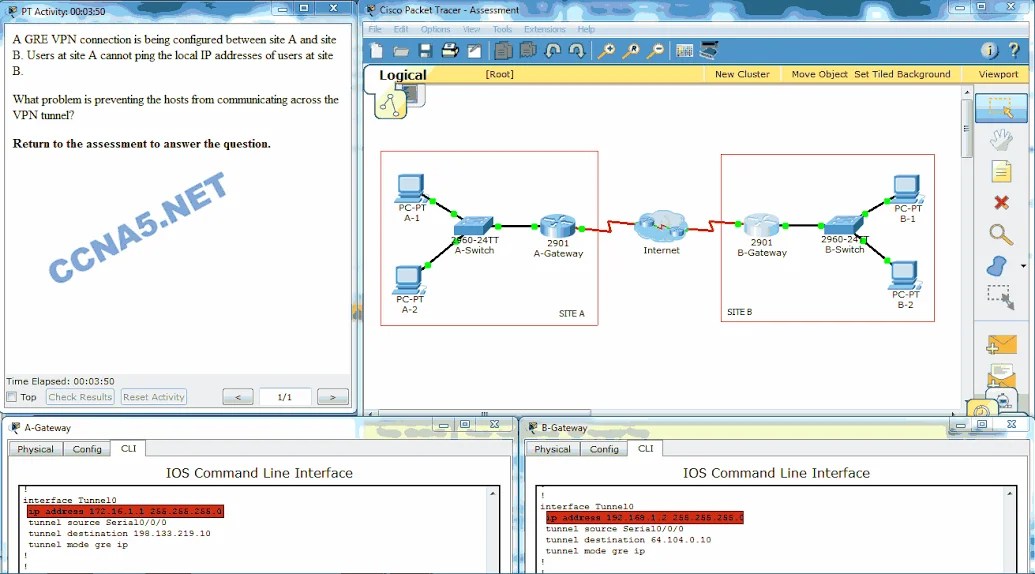
Task: Click Set Tiled Background button
Action: pyautogui.click(x=902, y=74)
